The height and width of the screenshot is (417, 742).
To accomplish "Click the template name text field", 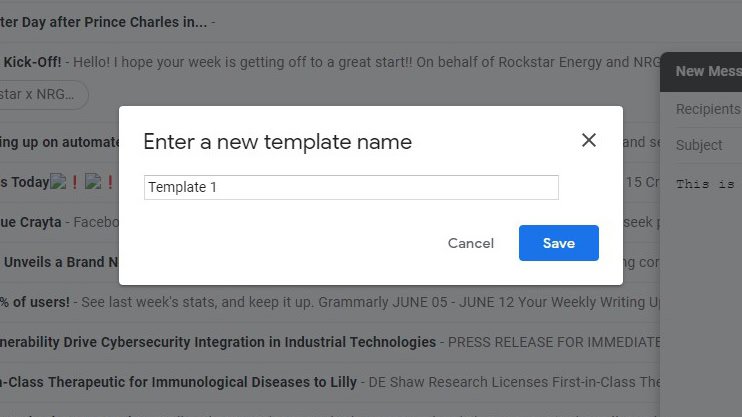I will (351, 187).
